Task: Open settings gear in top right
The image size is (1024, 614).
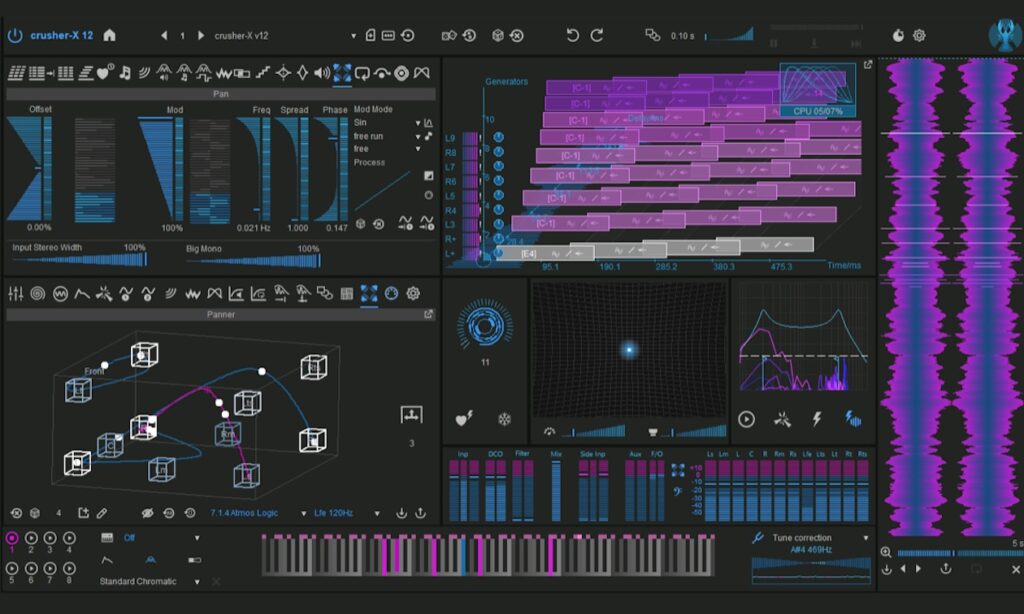Action: tap(919, 36)
